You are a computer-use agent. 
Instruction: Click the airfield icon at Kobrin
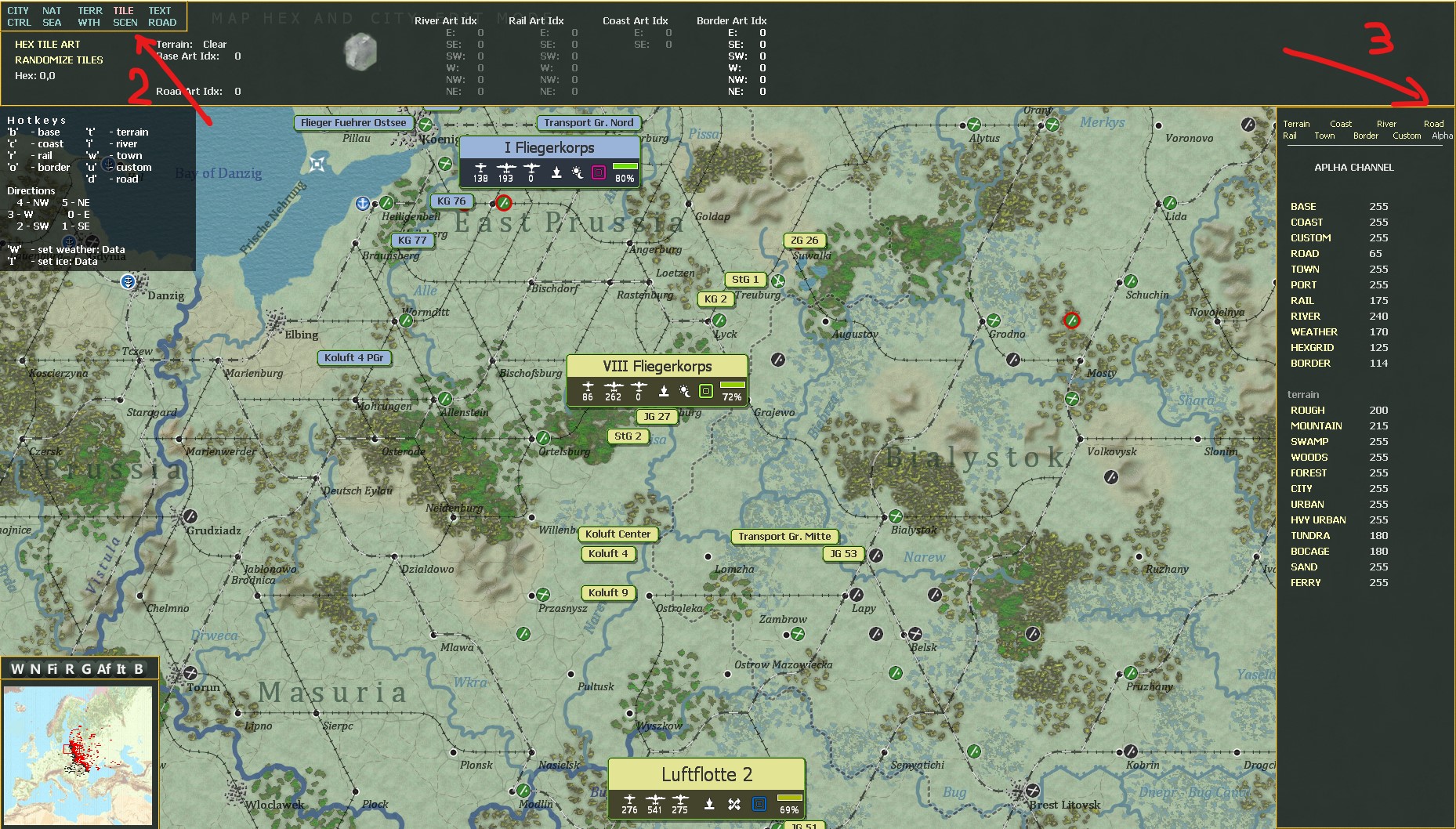point(1131,751)
